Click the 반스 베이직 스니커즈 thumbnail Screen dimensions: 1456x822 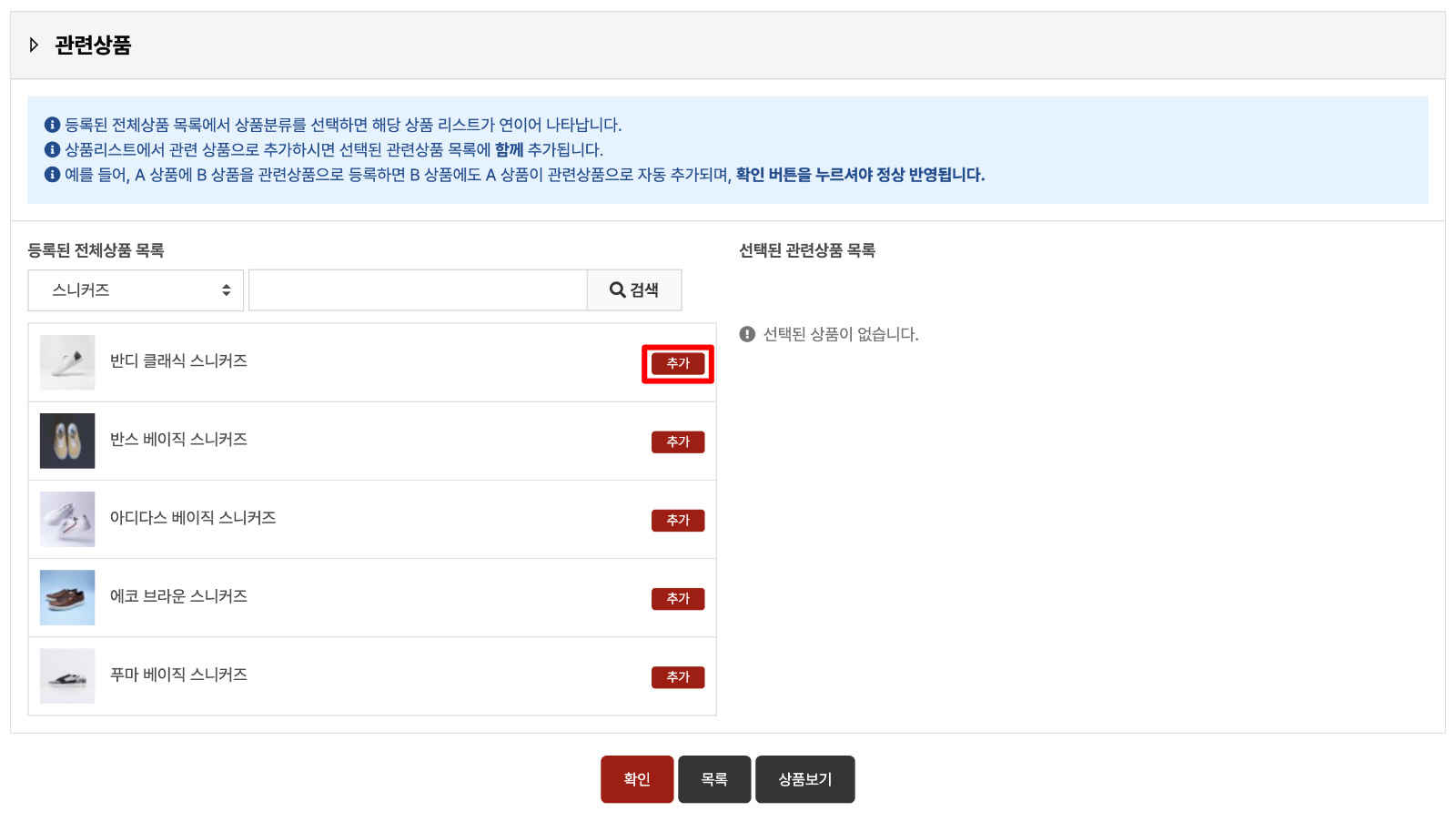click(x=67, y=441)
